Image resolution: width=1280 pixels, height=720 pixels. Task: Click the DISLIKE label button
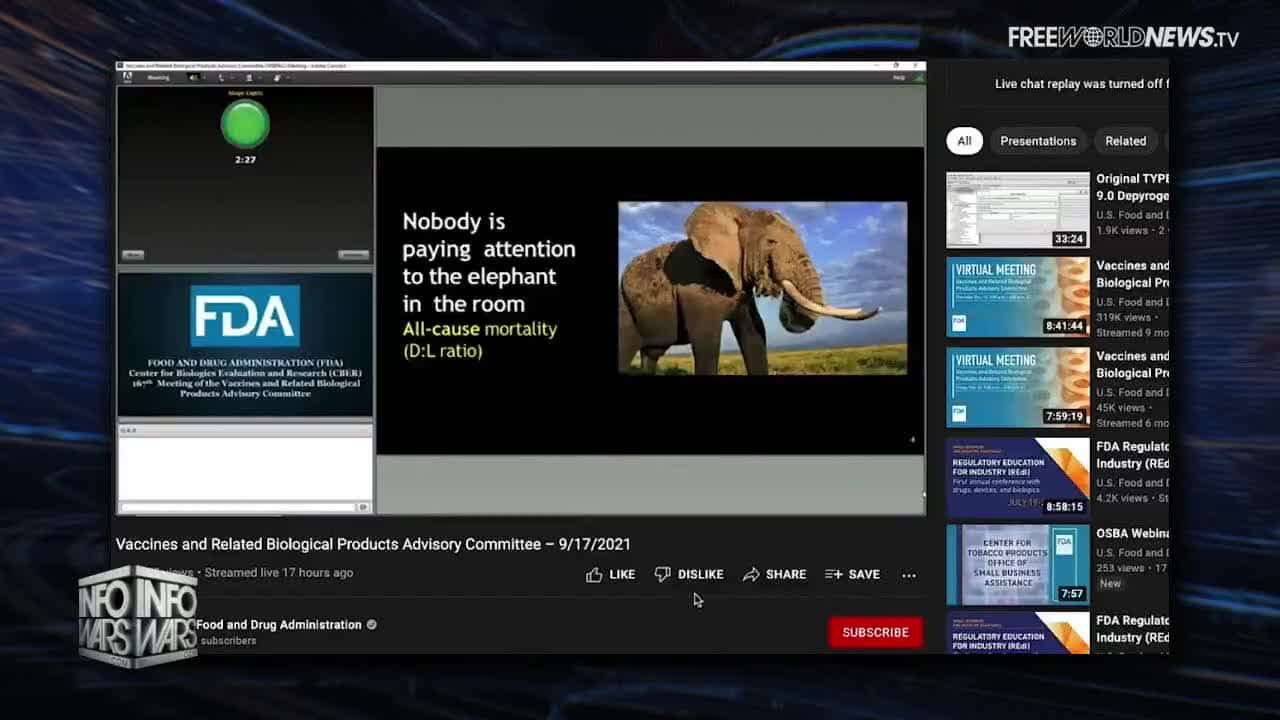700,575
